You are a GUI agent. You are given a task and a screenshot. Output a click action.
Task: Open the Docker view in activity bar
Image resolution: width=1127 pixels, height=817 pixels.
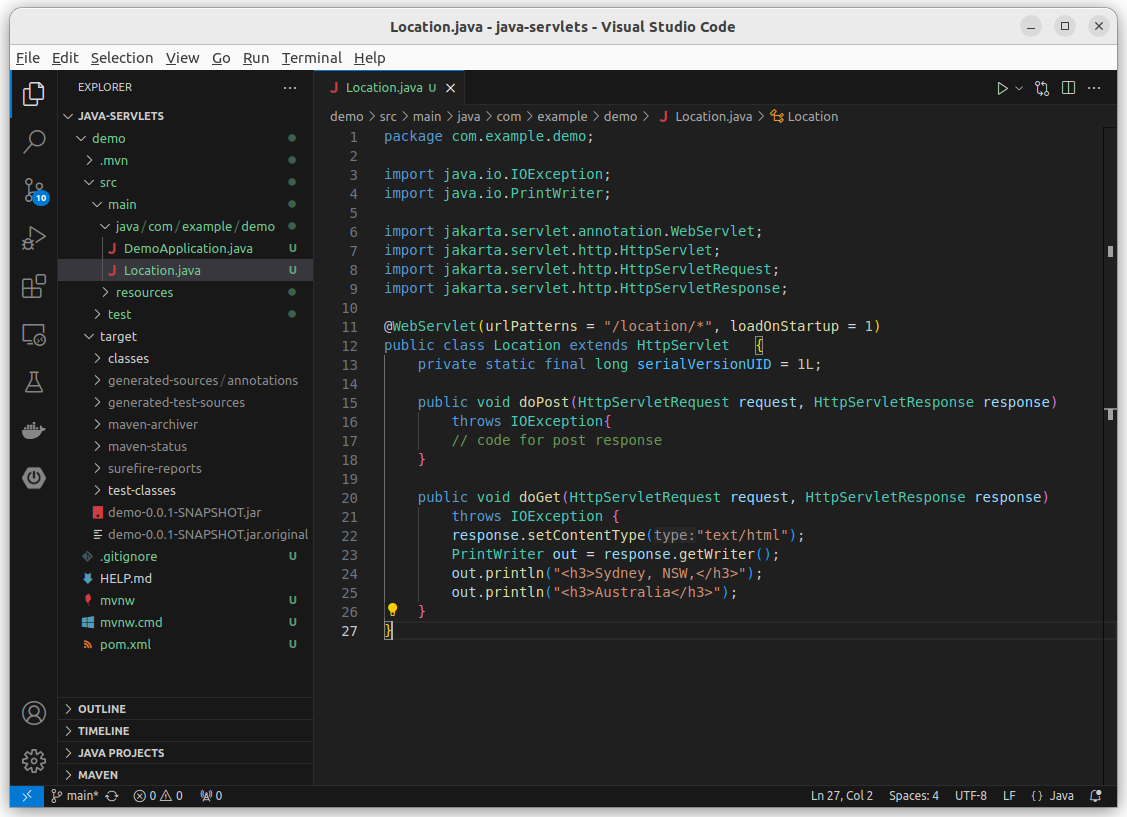point(34,430)
